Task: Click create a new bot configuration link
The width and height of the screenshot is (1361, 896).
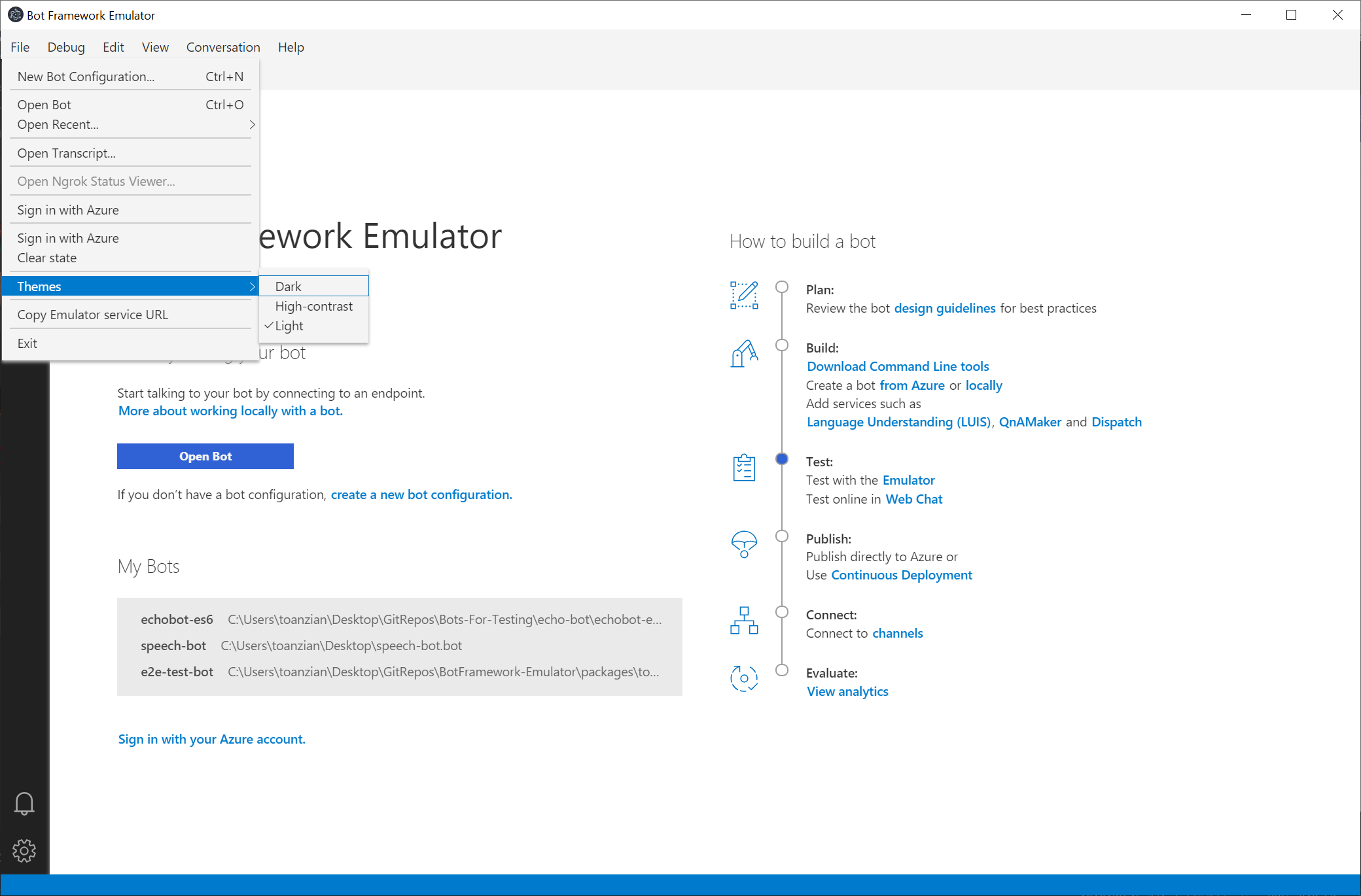Action: (x=421, y=494)
